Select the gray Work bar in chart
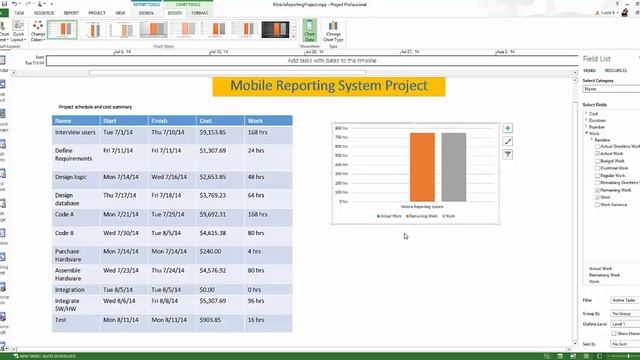Image resolution: width=640 pixels, height=360 pixels. 453,167
